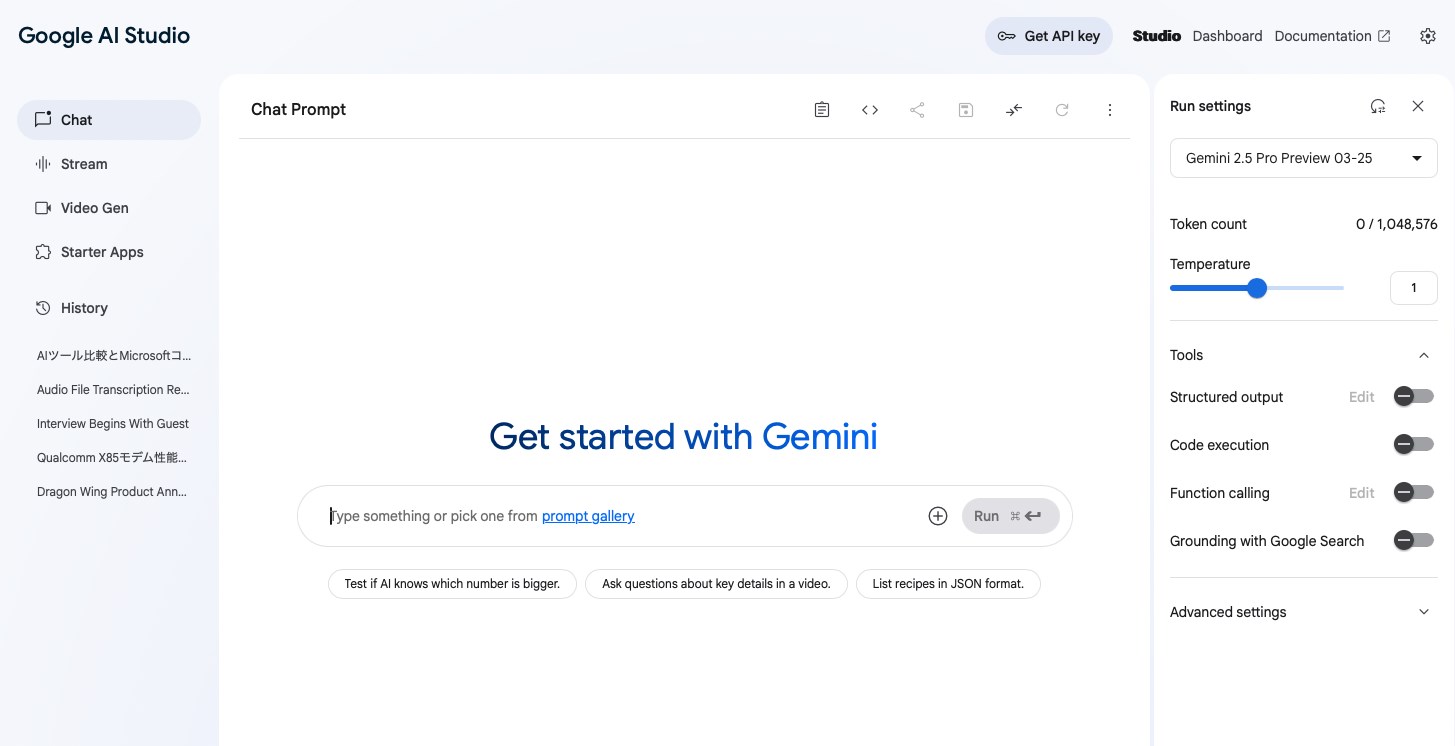Toggle Structured output switch
Image resolution: width=1455 pixels, height=746 pixels.
point(1414,397)
